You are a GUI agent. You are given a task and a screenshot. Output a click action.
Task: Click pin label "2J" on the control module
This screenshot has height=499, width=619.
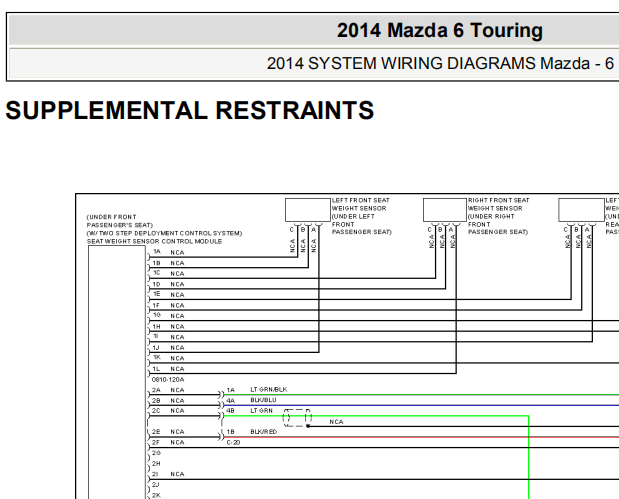(156, 484)
